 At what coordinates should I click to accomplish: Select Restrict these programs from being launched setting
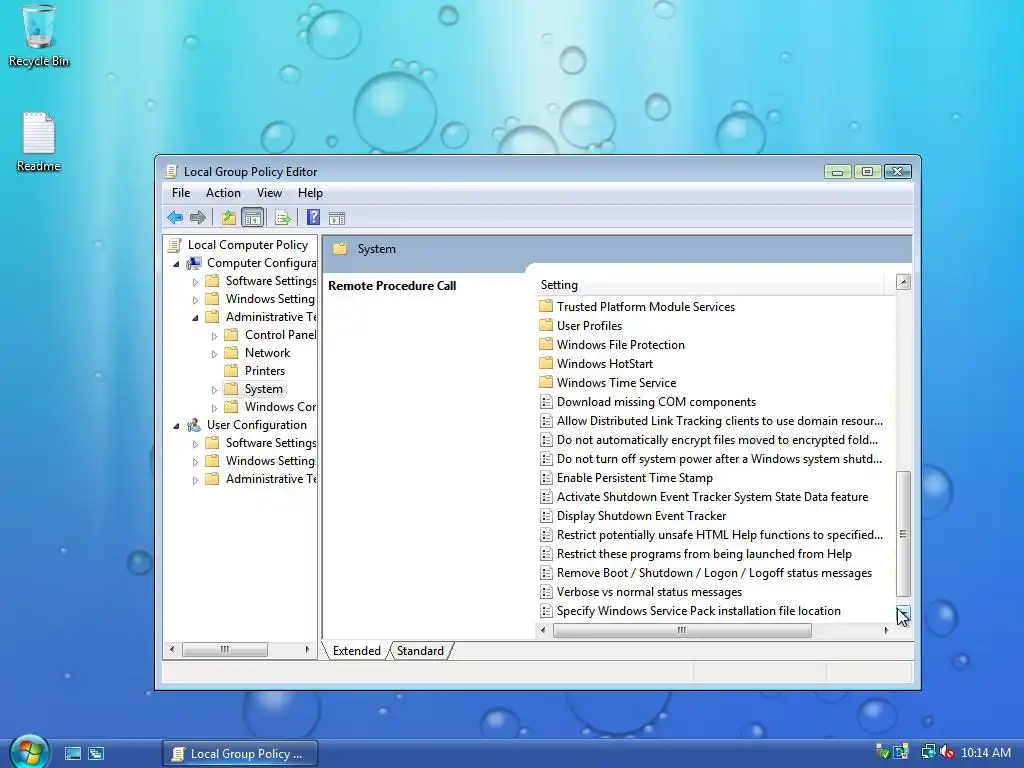[x=704, y=554]
